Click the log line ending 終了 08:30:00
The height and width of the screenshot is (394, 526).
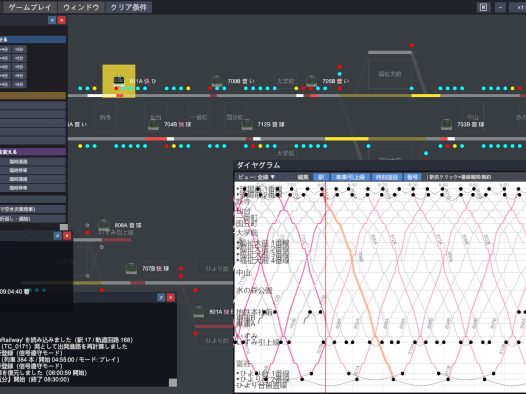pyautogui.click(x=35, y=379)
